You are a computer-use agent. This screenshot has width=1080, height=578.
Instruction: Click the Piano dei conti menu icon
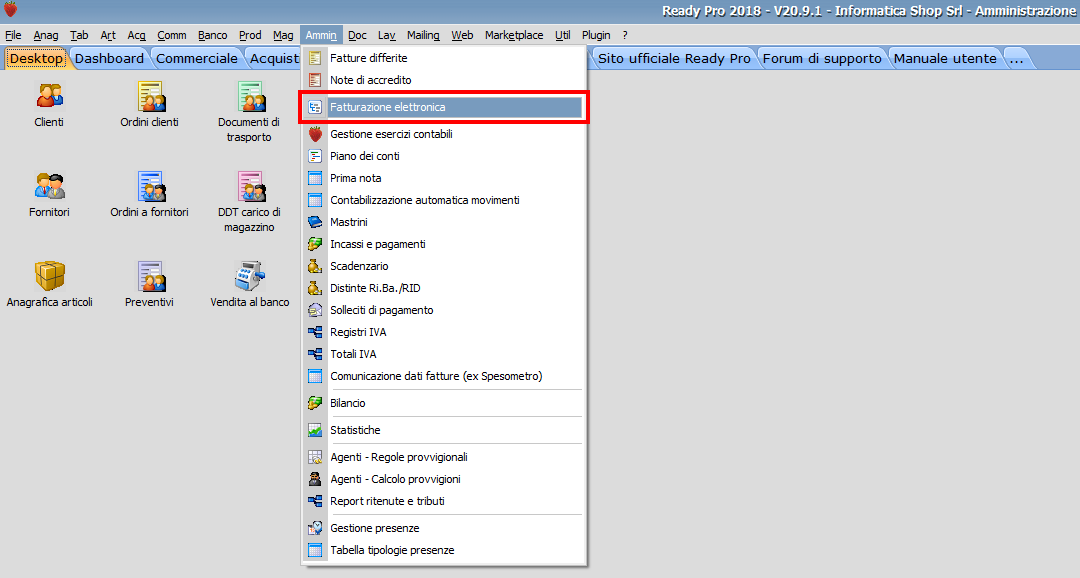pos(315,156)
